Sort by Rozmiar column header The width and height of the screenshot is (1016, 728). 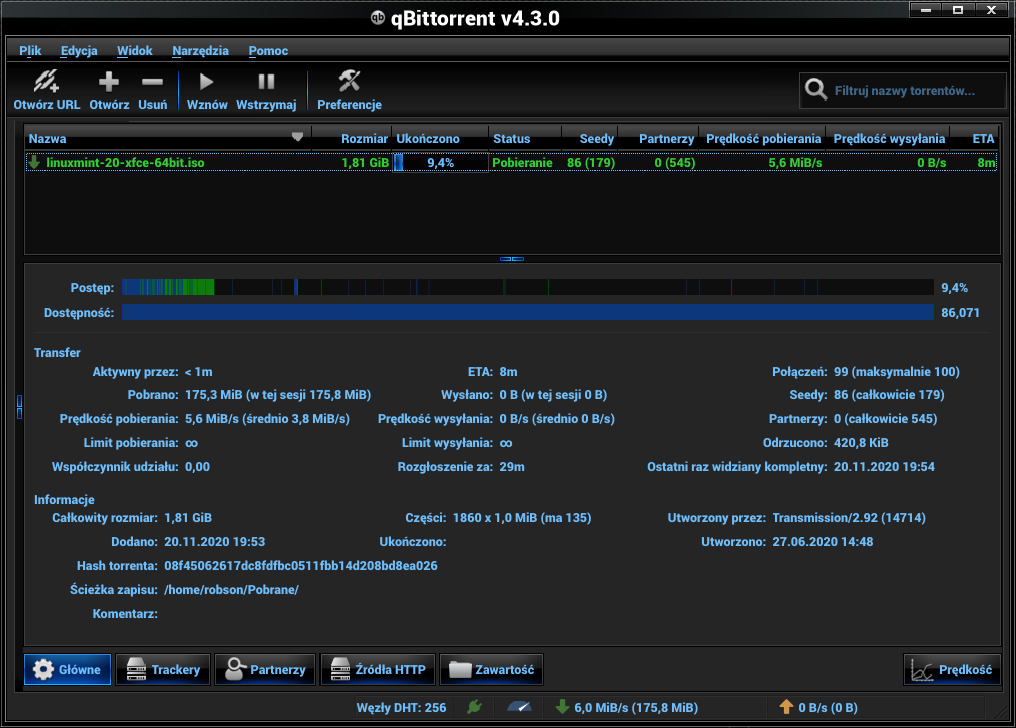click(352, 139)
